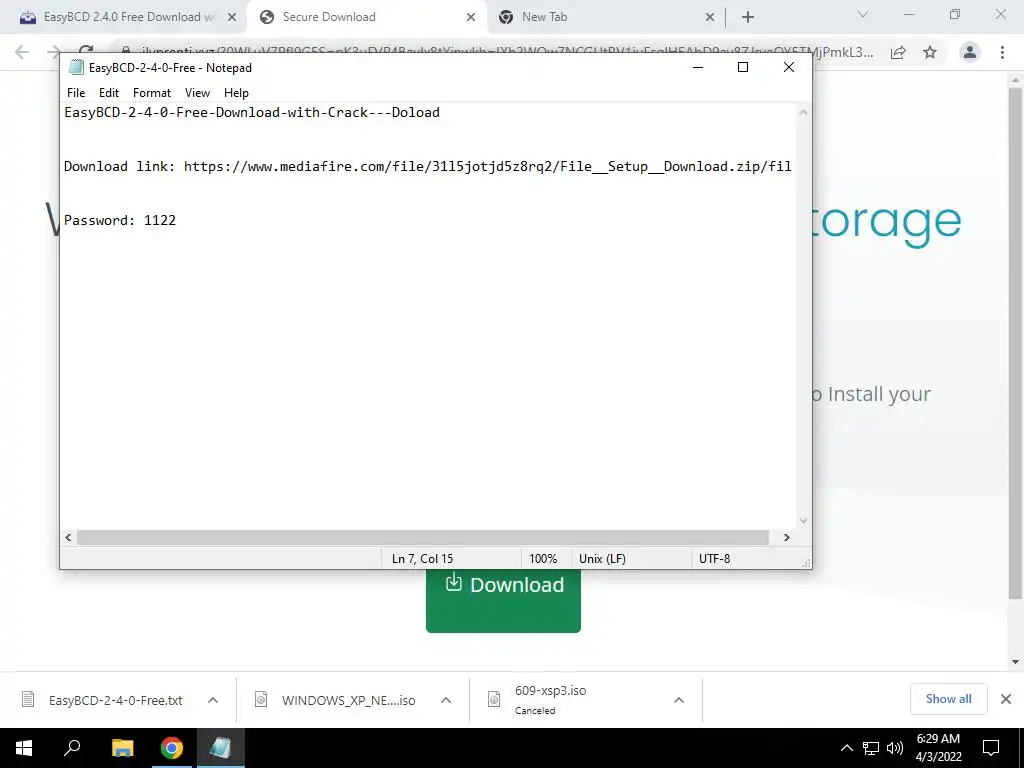
Task: Expand options chevron for 609-xsp3.iso download
Action: pos(679,700)
